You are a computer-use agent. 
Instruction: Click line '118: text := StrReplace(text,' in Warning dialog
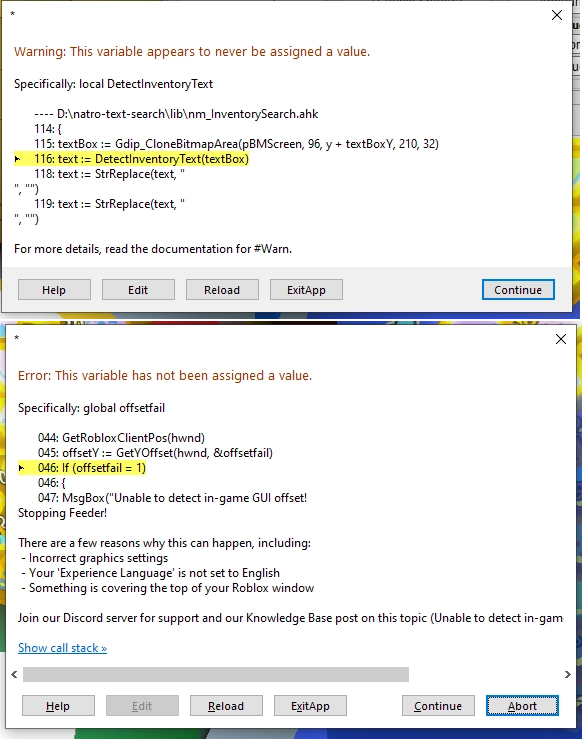pyautogui.click(x=109, y=174)
